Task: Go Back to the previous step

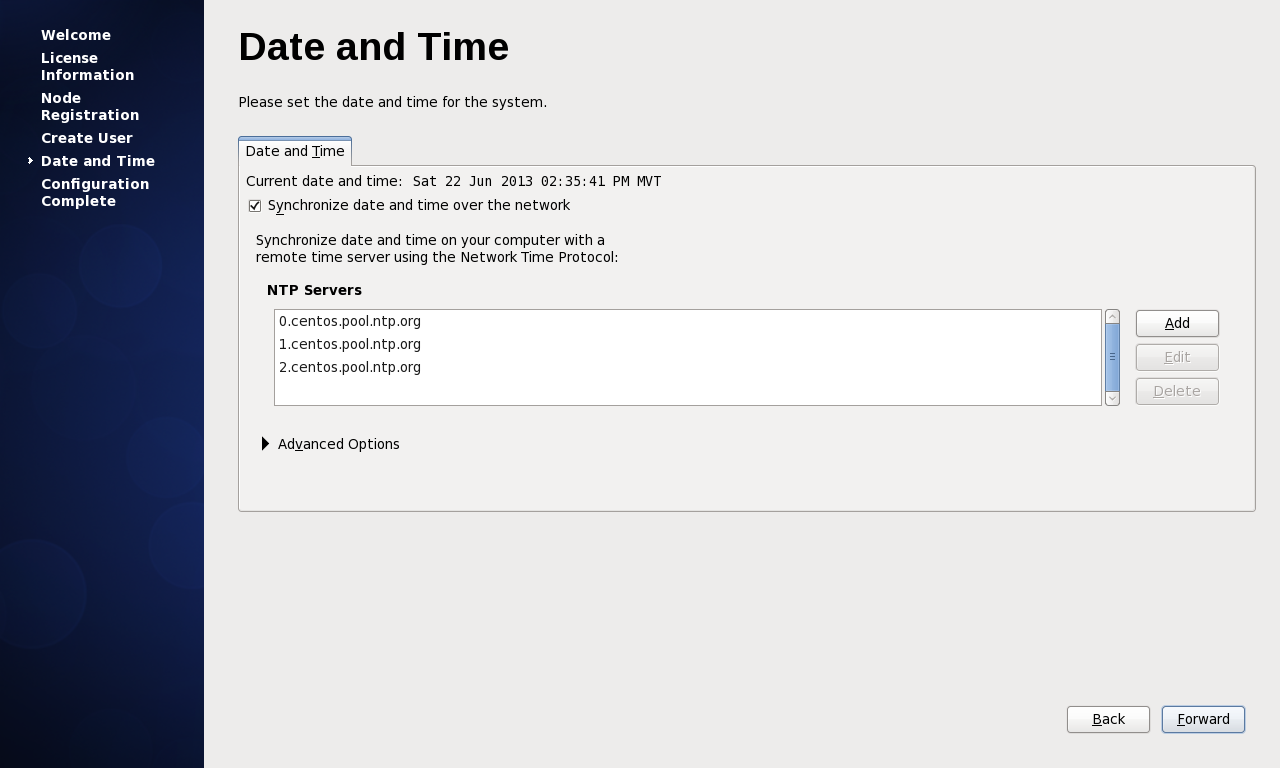Action: (1108, 719)
